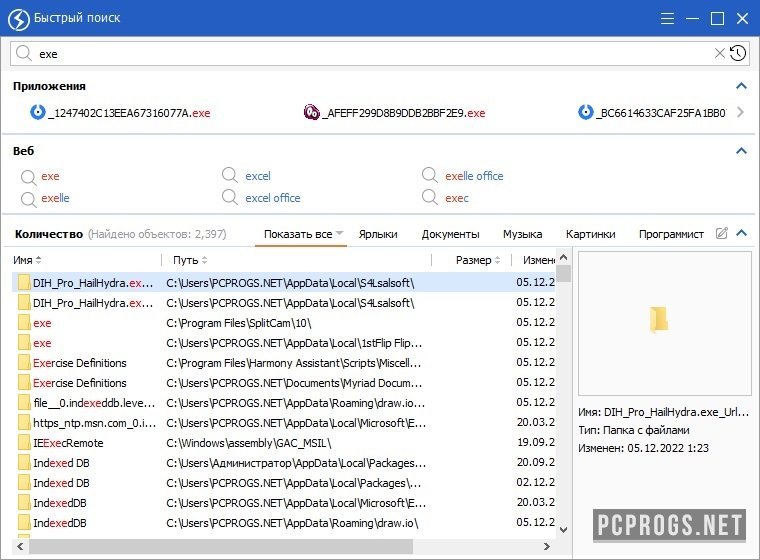Click magnifier icon beside web suggestion excel
Image resolution: width=760 pixels, height=560 pixels.
coord(230,176)
